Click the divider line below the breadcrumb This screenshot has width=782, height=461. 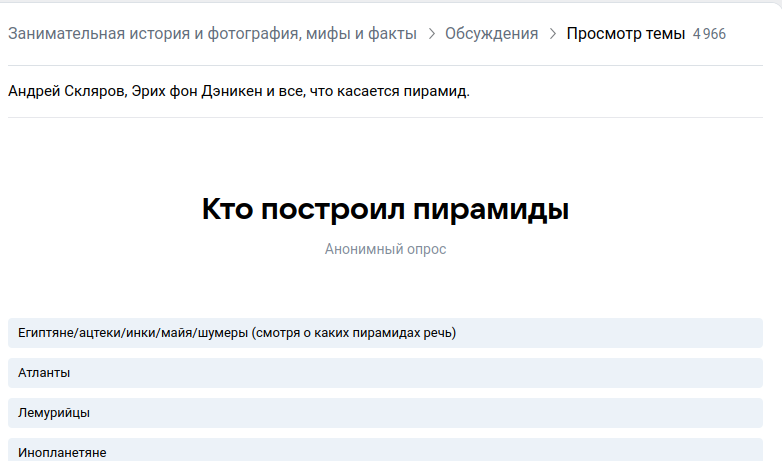click(385, 66)
